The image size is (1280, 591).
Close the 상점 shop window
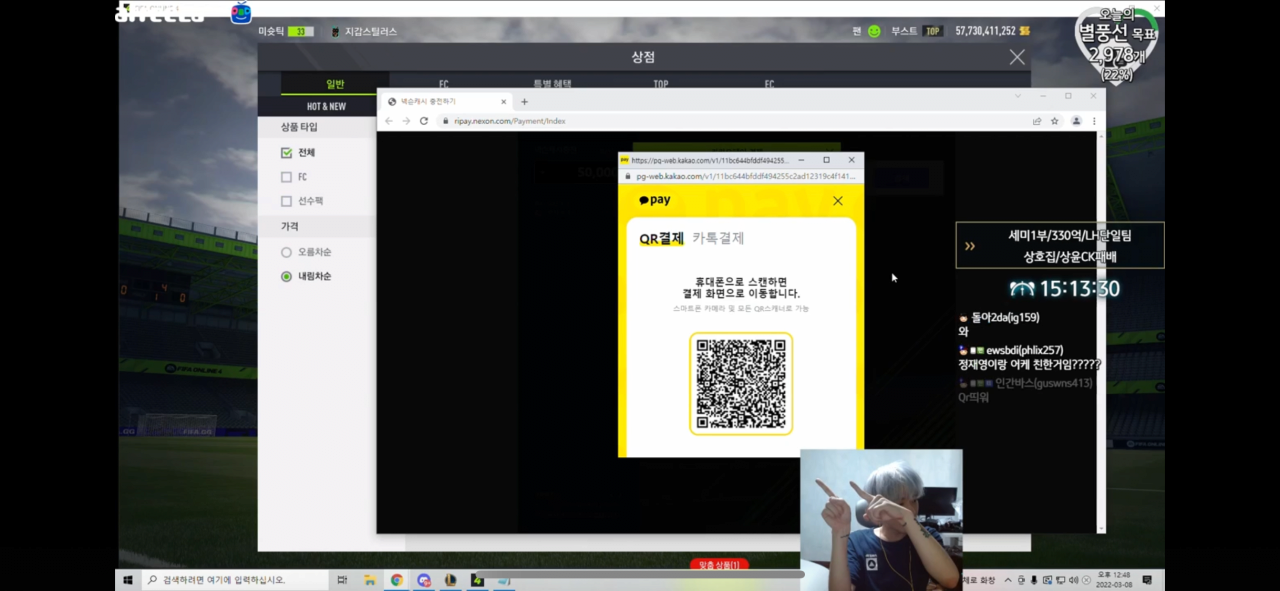click(x=1017, y=57)
